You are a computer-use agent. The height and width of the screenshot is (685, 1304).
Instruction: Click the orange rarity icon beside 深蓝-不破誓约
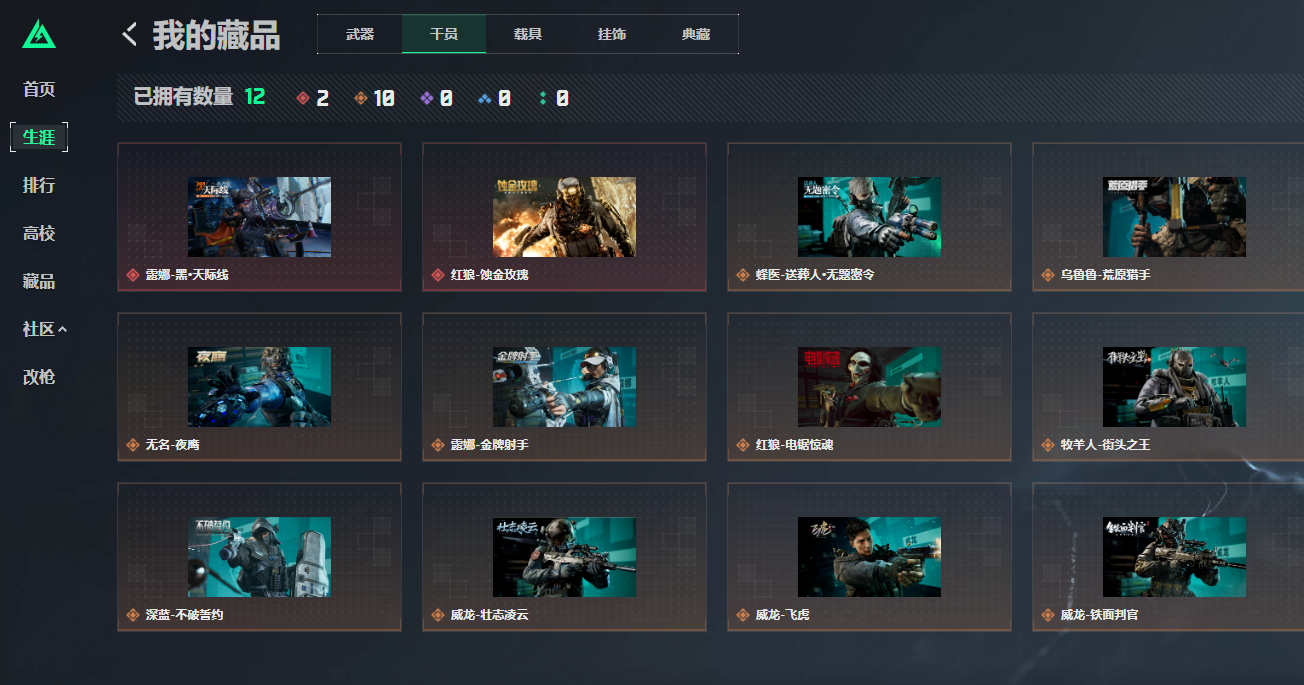133,615
